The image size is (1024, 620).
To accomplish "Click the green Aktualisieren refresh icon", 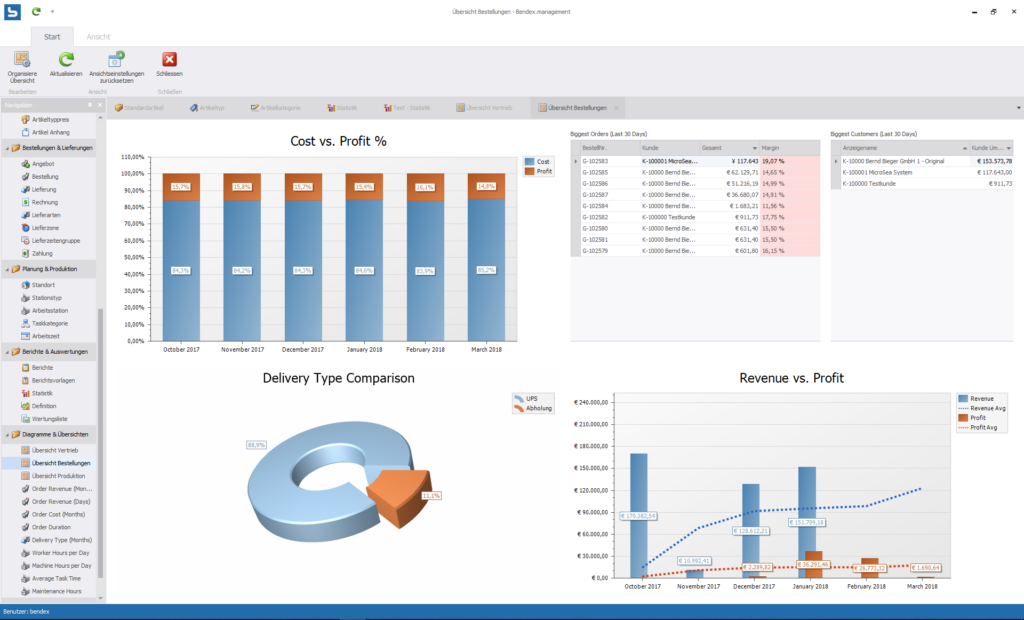I will pyautogui.click(x=66, y=60).
